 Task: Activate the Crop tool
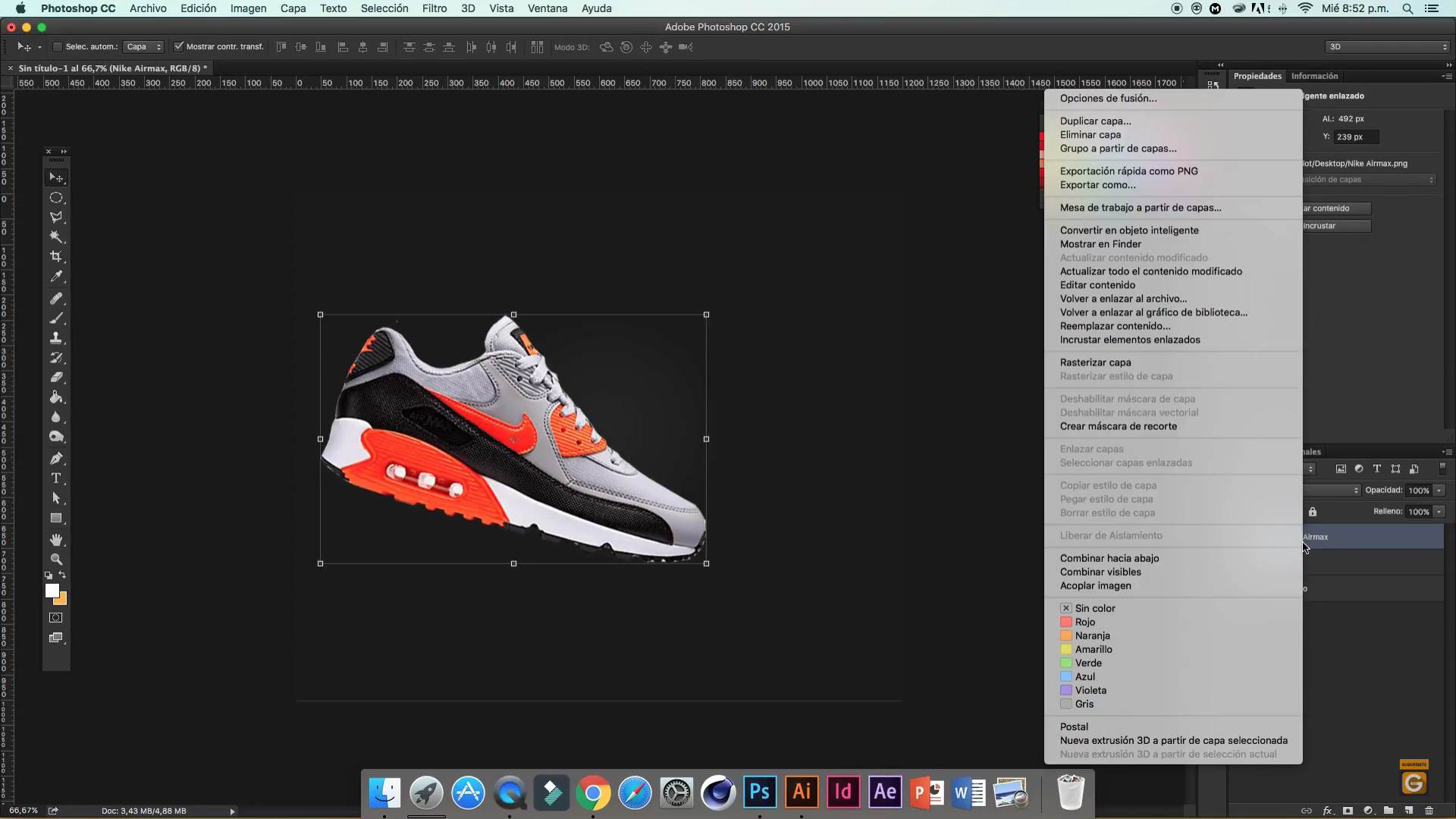56,256
